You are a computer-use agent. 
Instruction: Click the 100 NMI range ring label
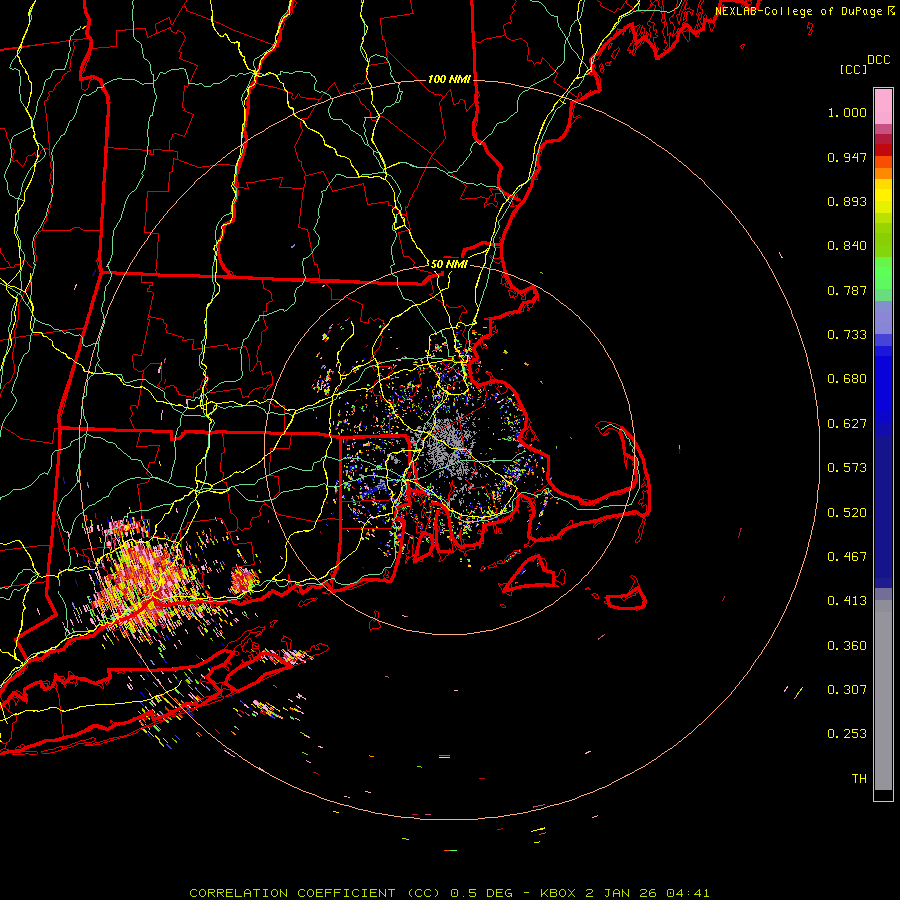pos(449,79)
